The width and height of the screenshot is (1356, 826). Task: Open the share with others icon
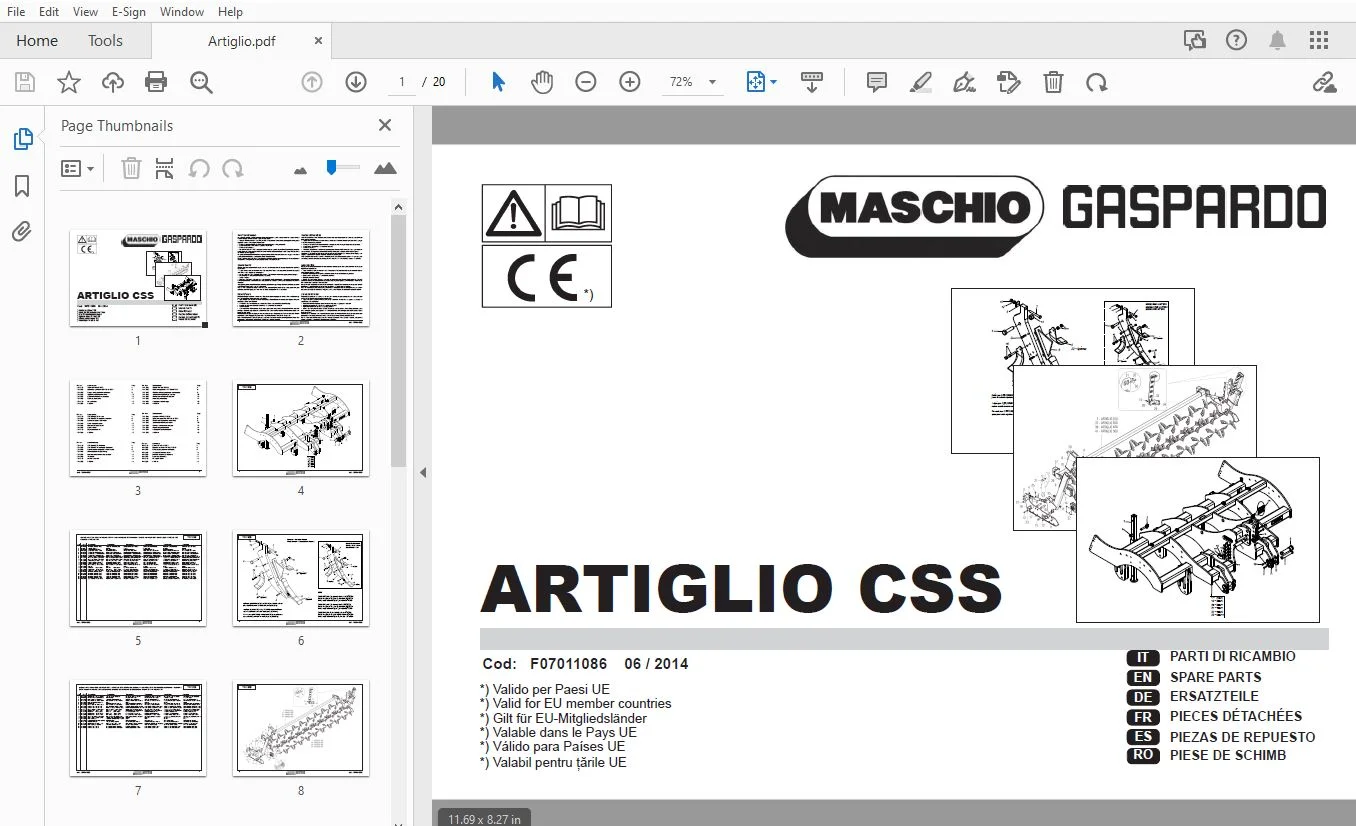click(1195, 40)
